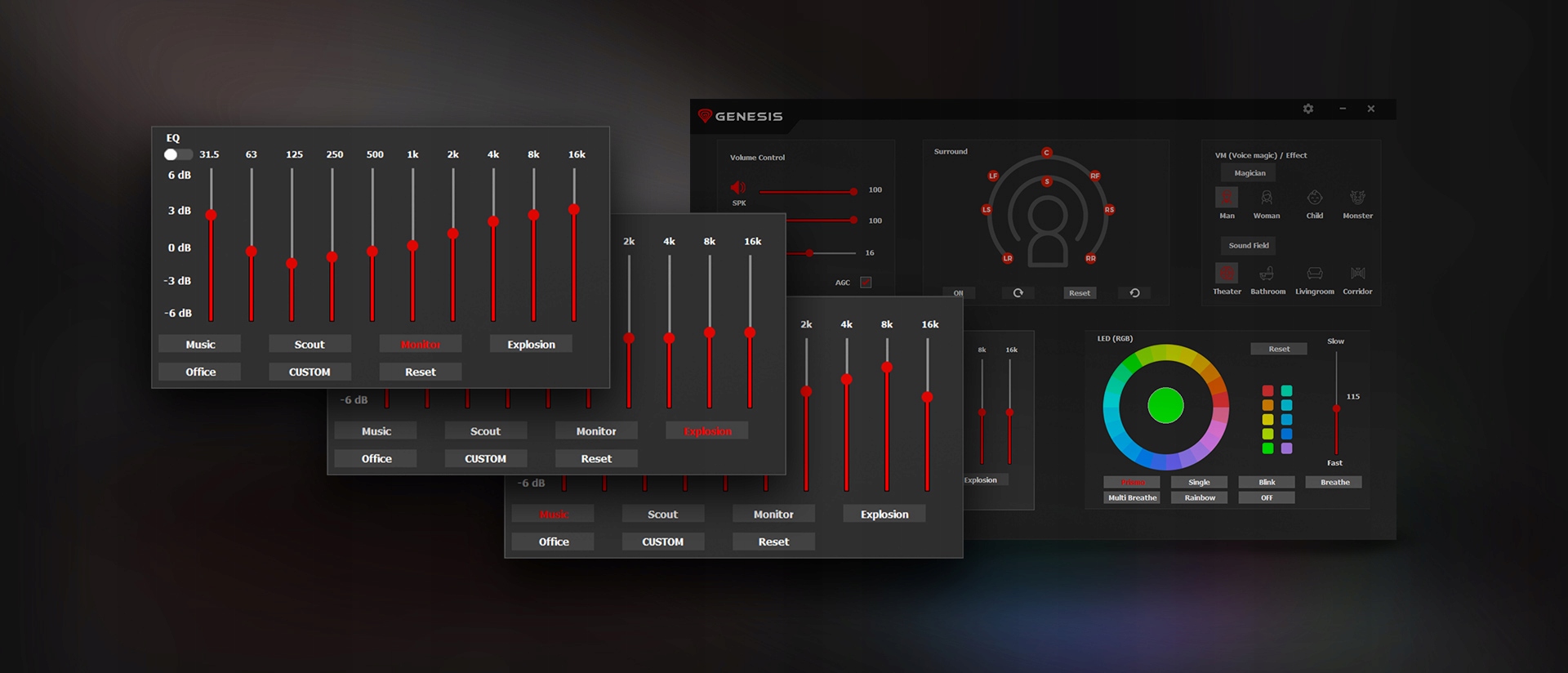The width and height of the screenshot is (1568, 673).
Task: Enable Single LED mode
Action: 1199,482
